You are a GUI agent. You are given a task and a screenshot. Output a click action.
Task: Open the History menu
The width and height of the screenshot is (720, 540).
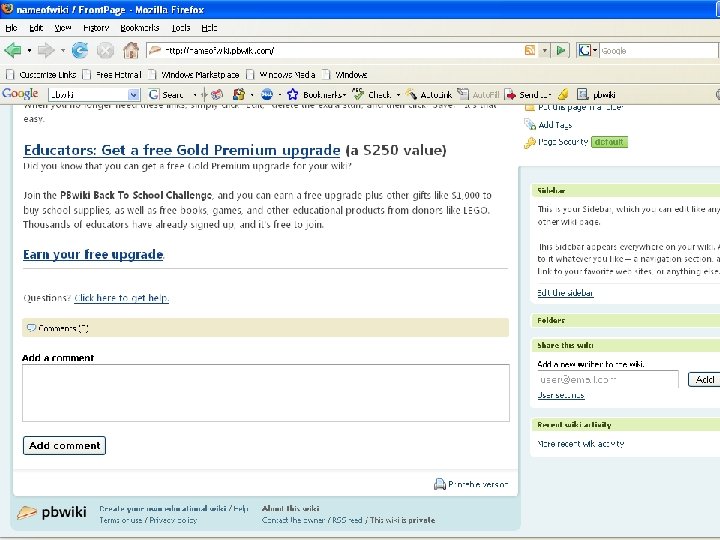(x=96, y=28)
